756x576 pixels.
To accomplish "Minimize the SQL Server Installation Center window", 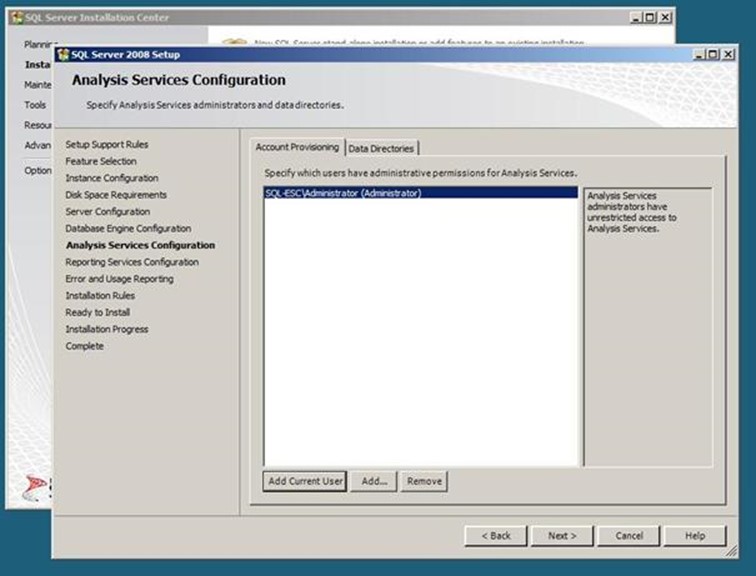I will click(x=636, y=18).
